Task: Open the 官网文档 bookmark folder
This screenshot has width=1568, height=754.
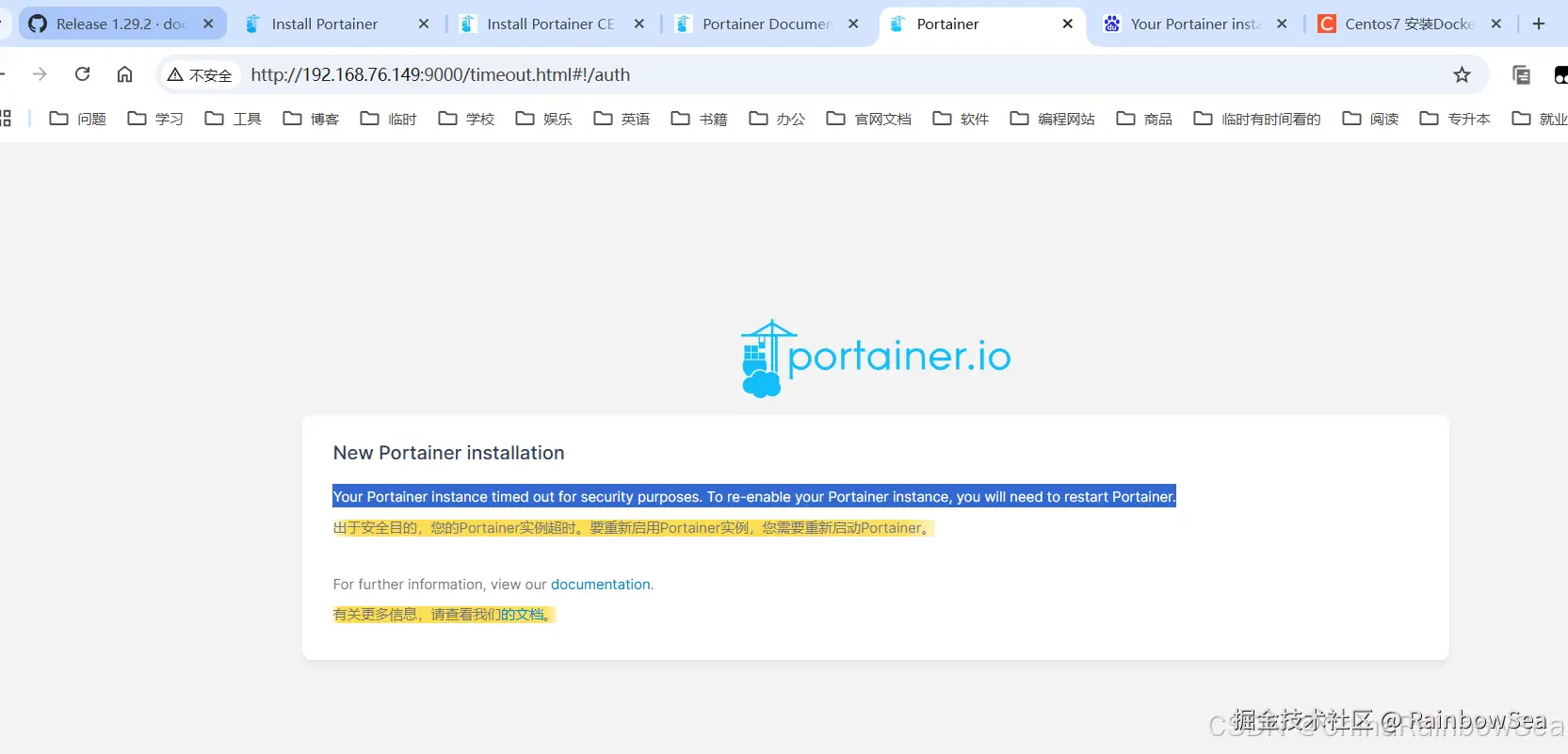Action: pos(869,119)
